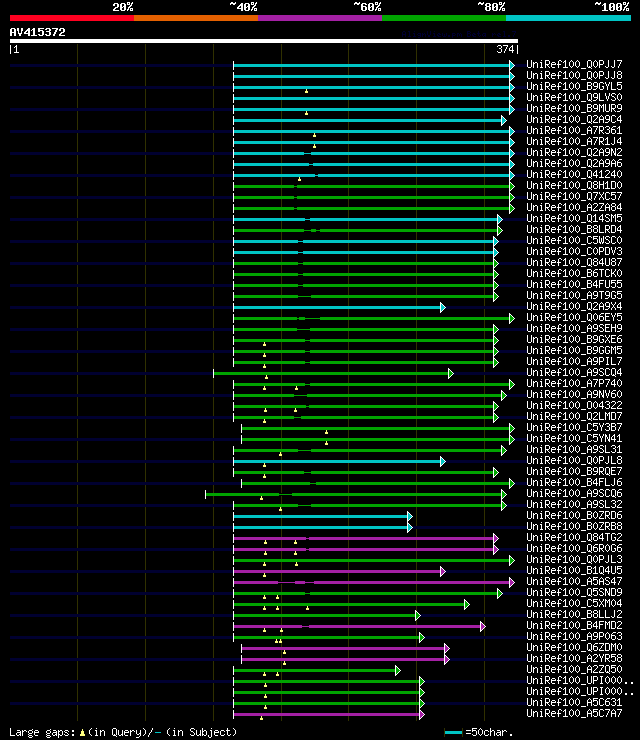640x740 pixels.
Task: Select the UniRef100_Q7XC57 label
Action: coord(574,196)
